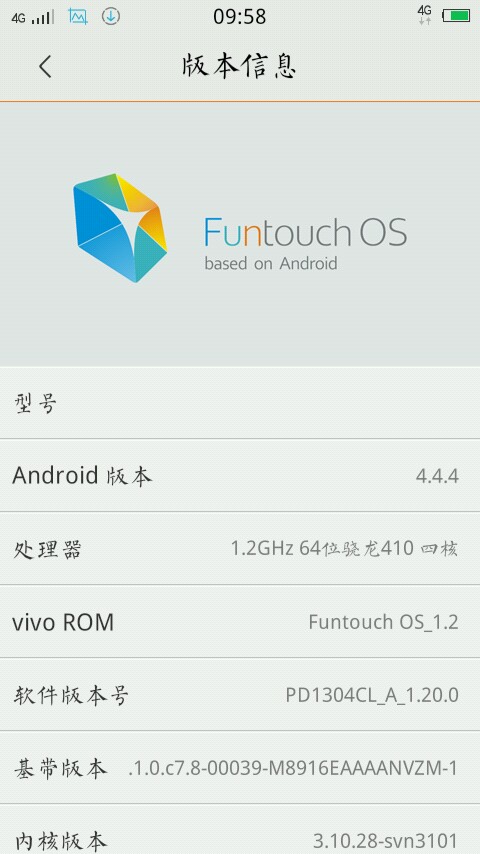Screen dimensions: 480x854
Task: Select the Android 版本 row
Action: (240, 475)
